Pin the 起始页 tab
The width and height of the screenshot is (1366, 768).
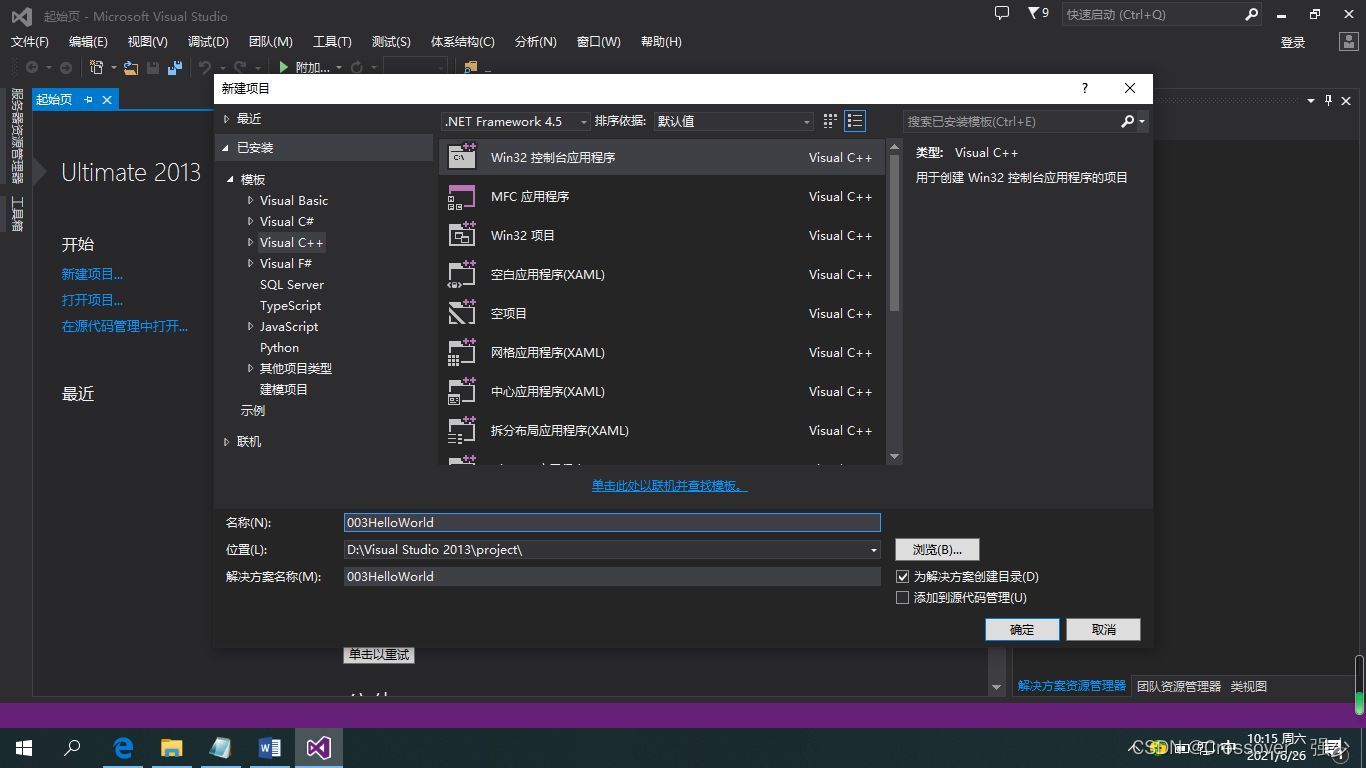(x=88, y=99)
